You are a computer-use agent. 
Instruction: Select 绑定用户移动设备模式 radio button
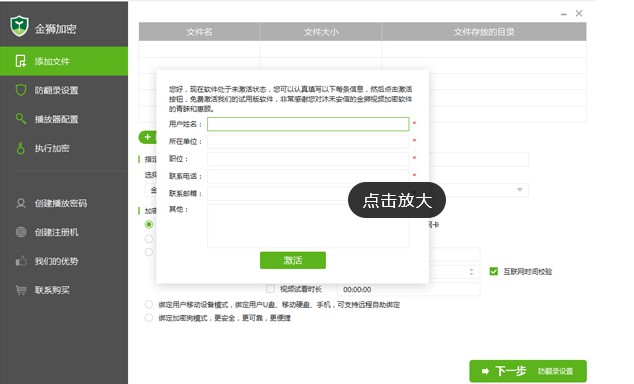coord(149,304)
